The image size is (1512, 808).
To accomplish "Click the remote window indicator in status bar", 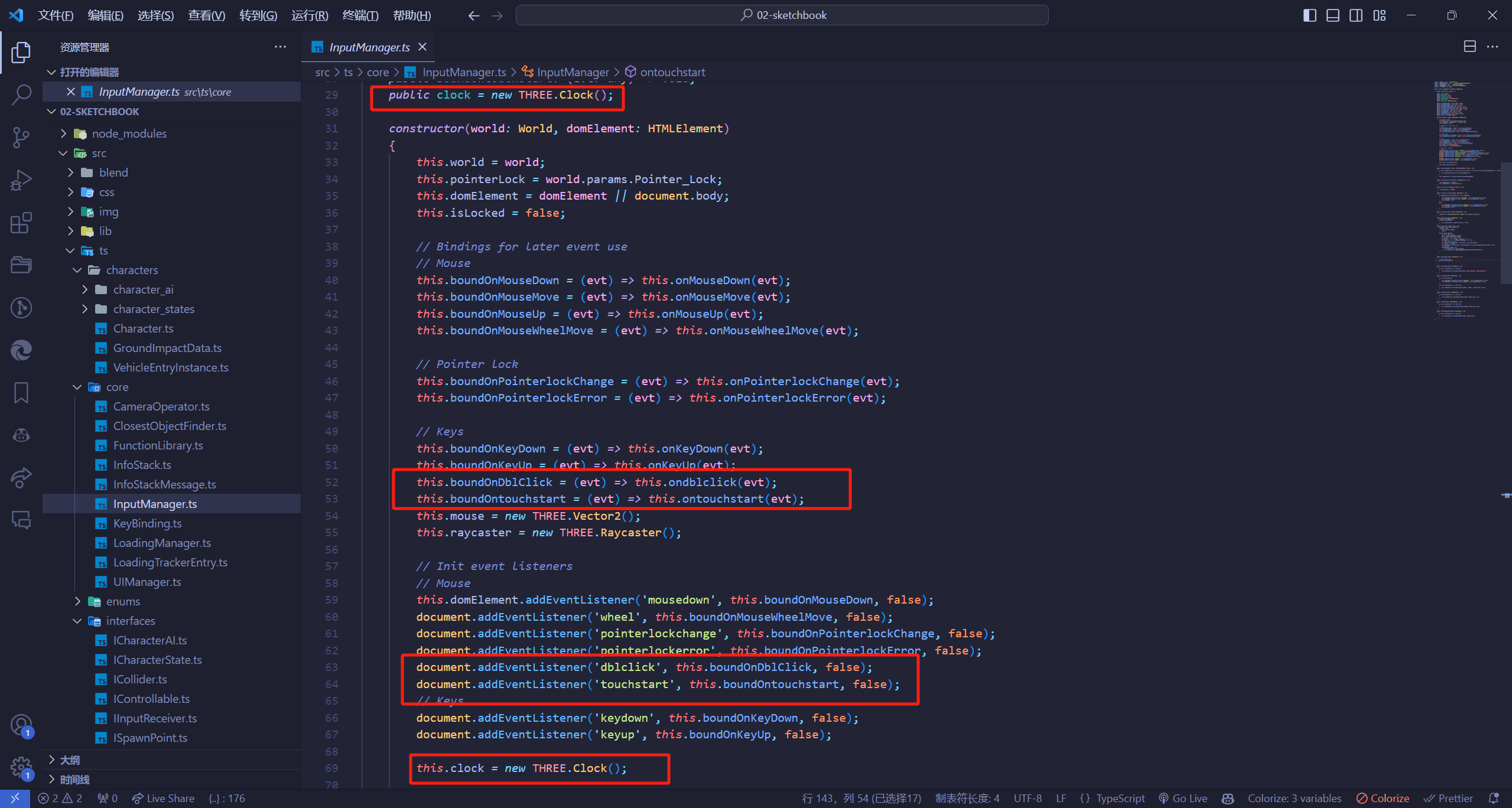I will click(x=15, y=798).
